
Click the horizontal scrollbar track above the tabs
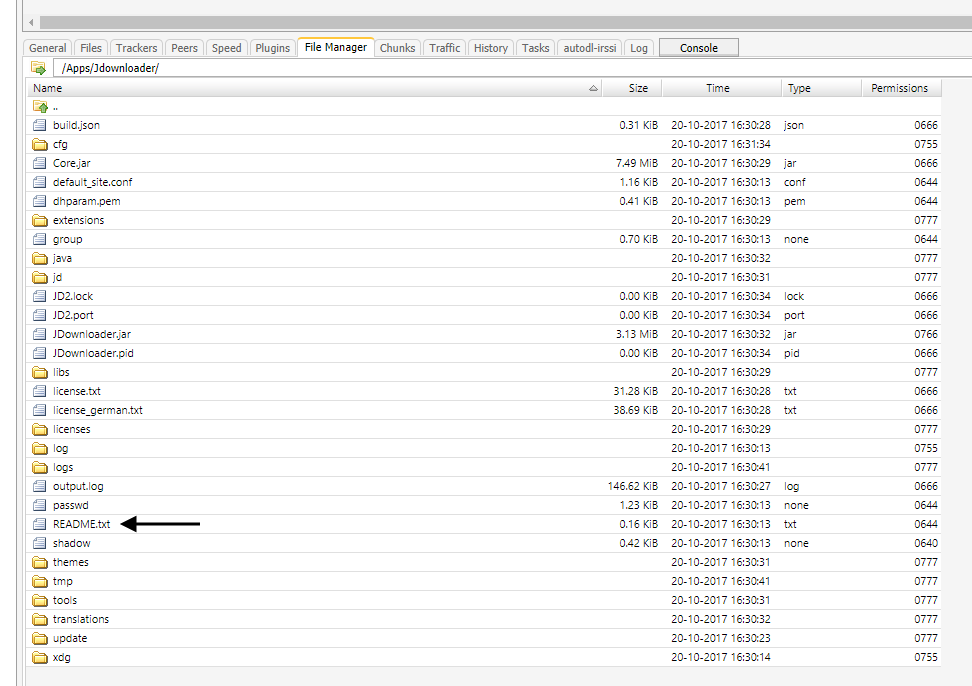(x=505, y=22)
